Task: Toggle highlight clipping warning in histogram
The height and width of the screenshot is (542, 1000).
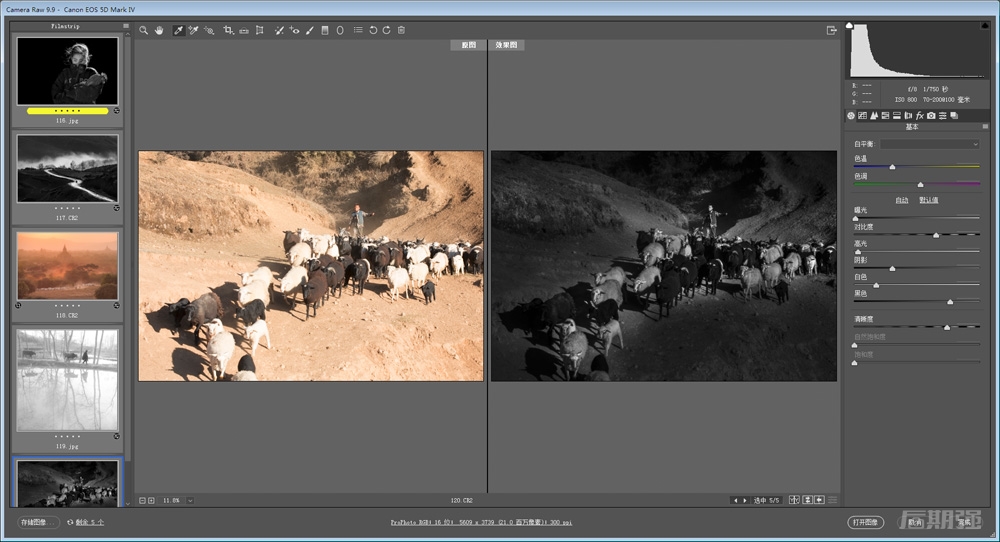Action: pyautogui.click(x=985, y=26)
